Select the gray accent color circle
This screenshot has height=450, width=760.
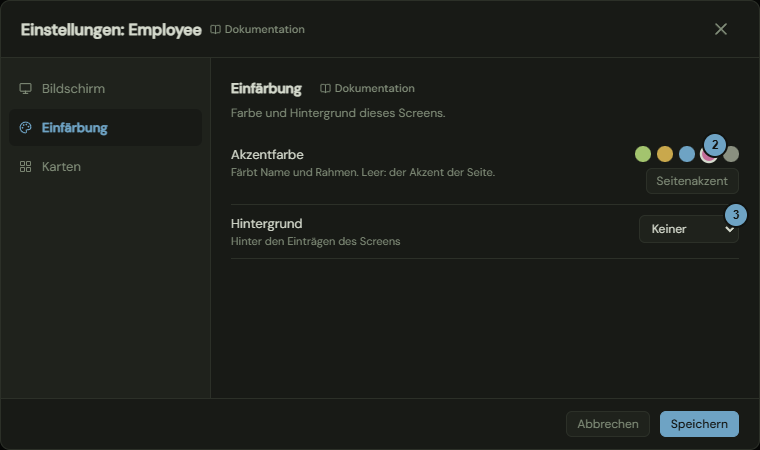(x=731, y=154)
